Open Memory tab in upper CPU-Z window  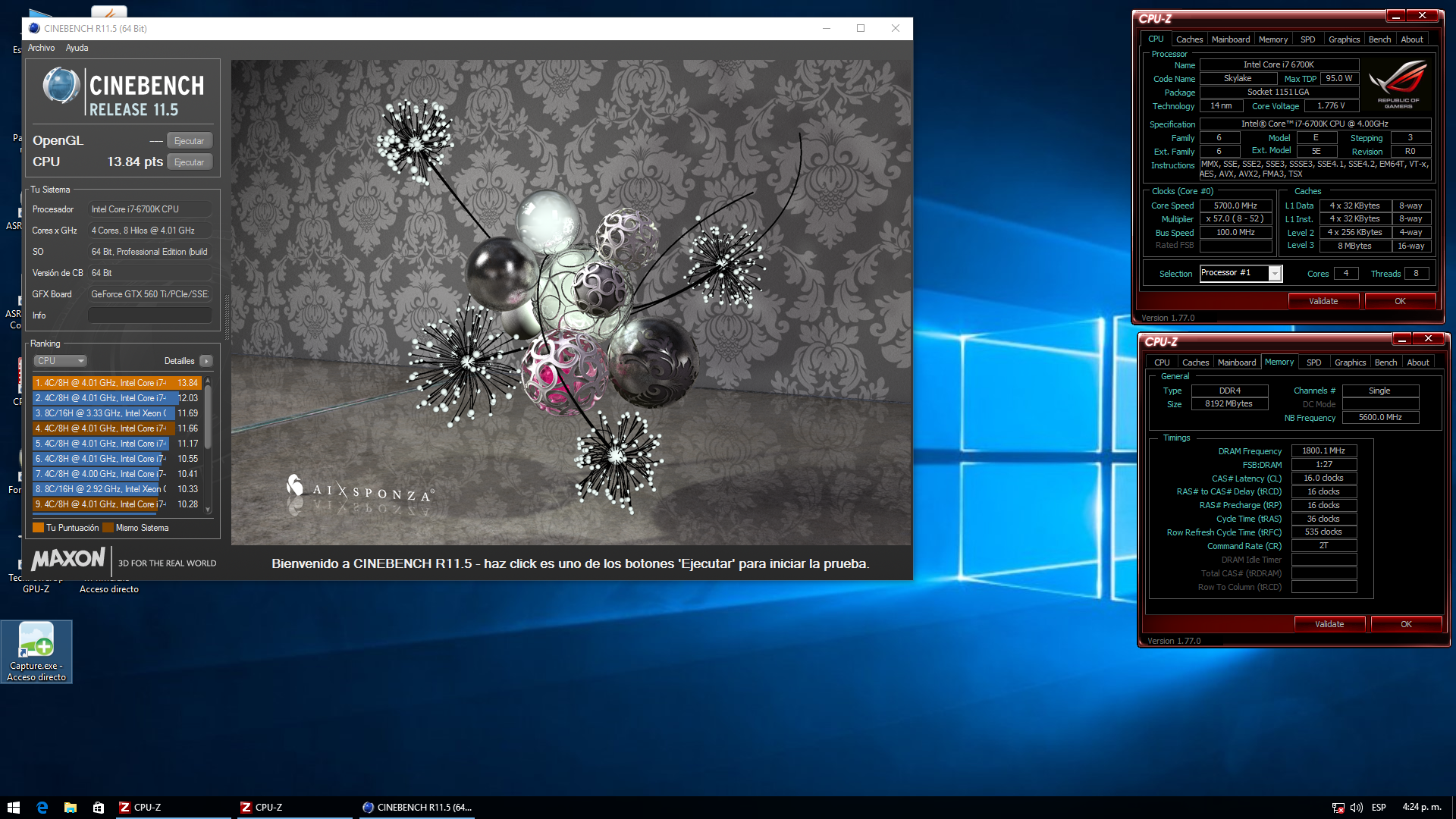click(x=1272, y=39)
